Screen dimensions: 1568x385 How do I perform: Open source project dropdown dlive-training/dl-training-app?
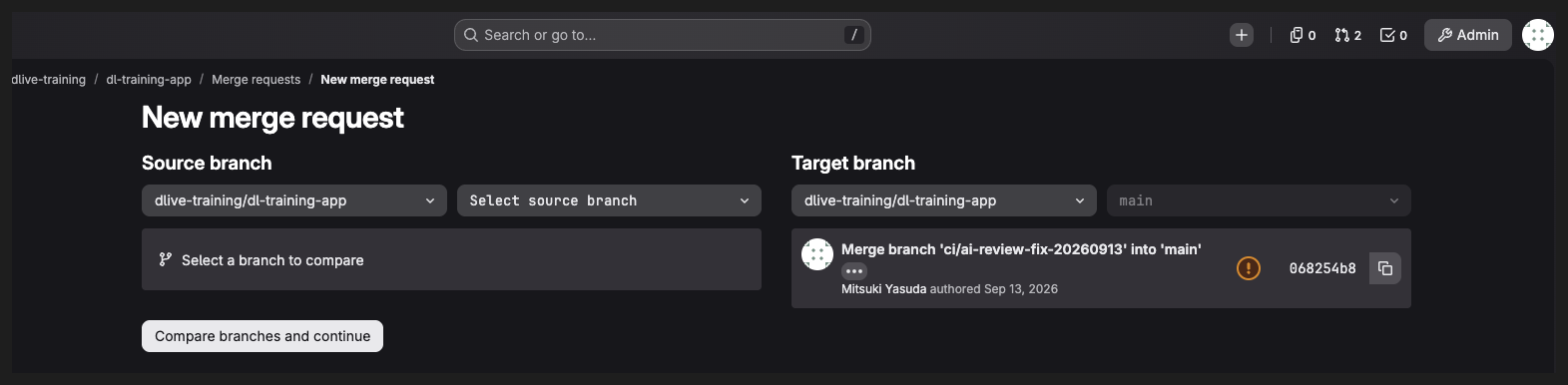(x=294, y=200)
